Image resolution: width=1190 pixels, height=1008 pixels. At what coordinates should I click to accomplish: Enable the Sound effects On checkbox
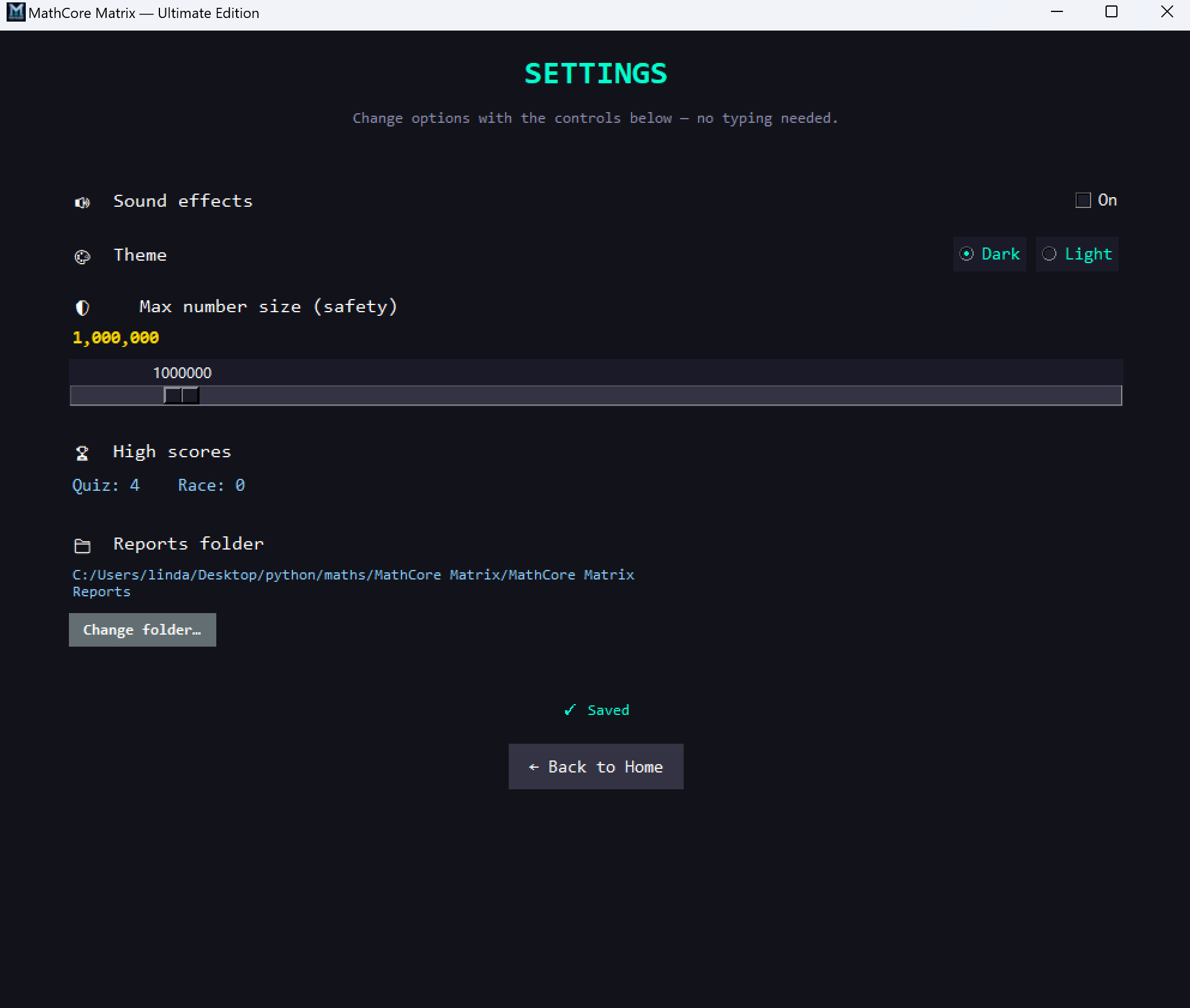click(x=1083, y=200)
